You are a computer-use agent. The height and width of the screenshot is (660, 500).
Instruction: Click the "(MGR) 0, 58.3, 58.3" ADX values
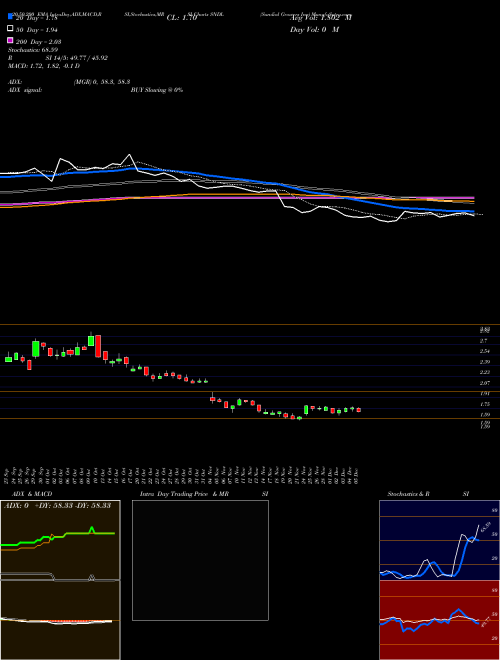tap(102, 82)
